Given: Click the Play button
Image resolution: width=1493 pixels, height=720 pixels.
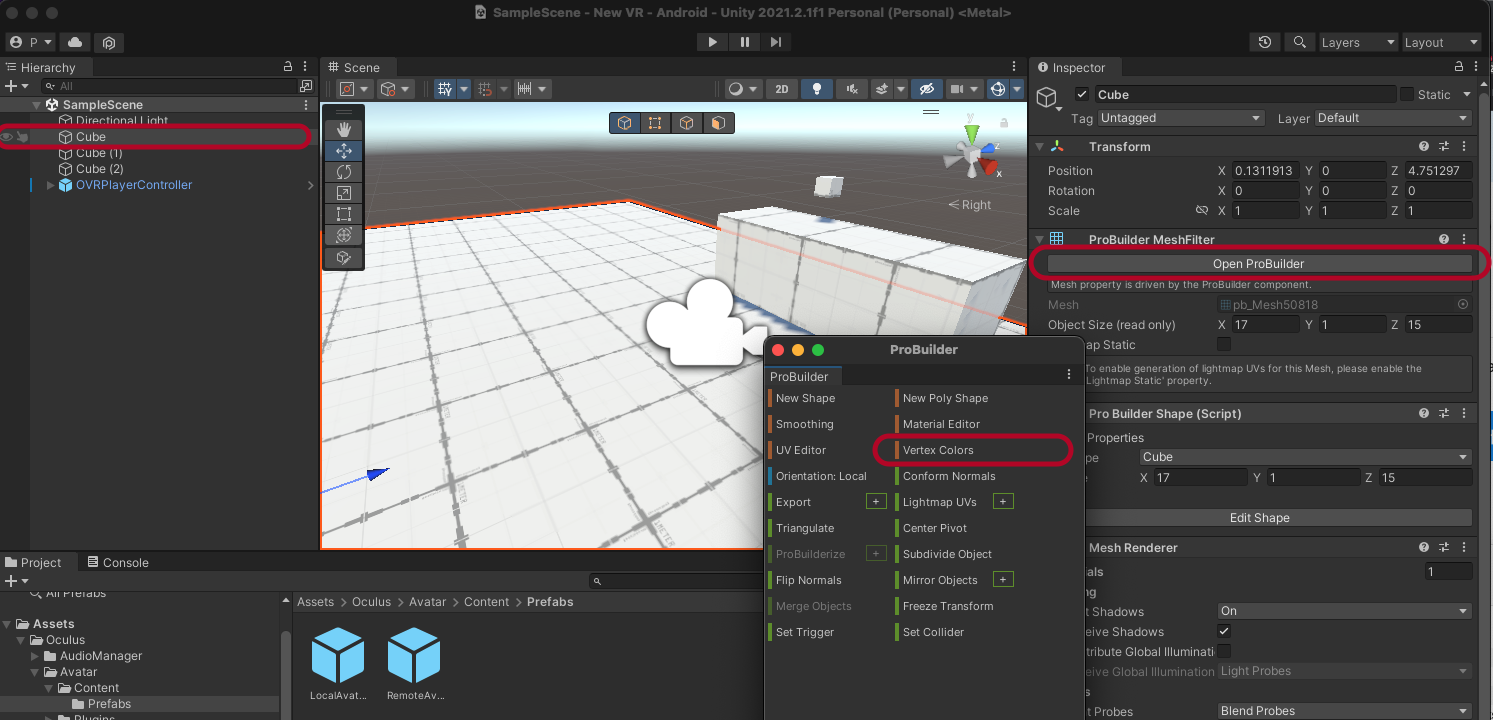Looking at the screenshot, I should click(x=712, y=42).
